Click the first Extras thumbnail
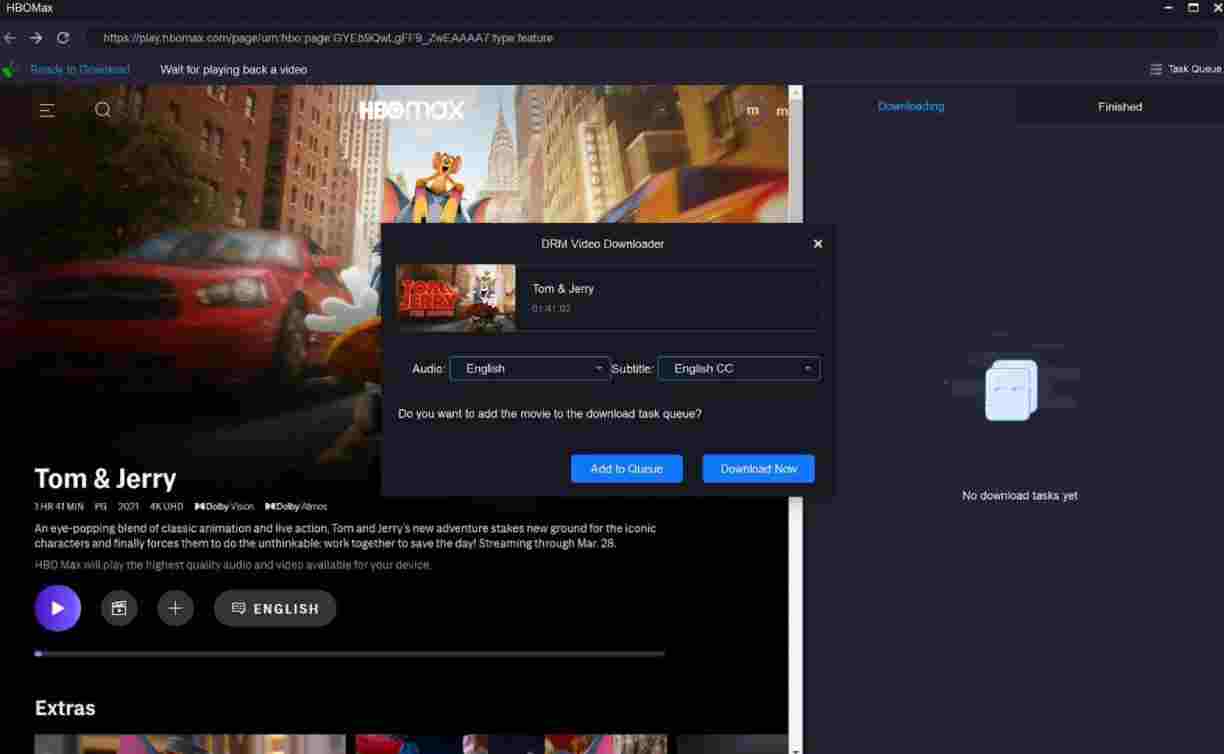1224x754 pixels. click(190, 744)
